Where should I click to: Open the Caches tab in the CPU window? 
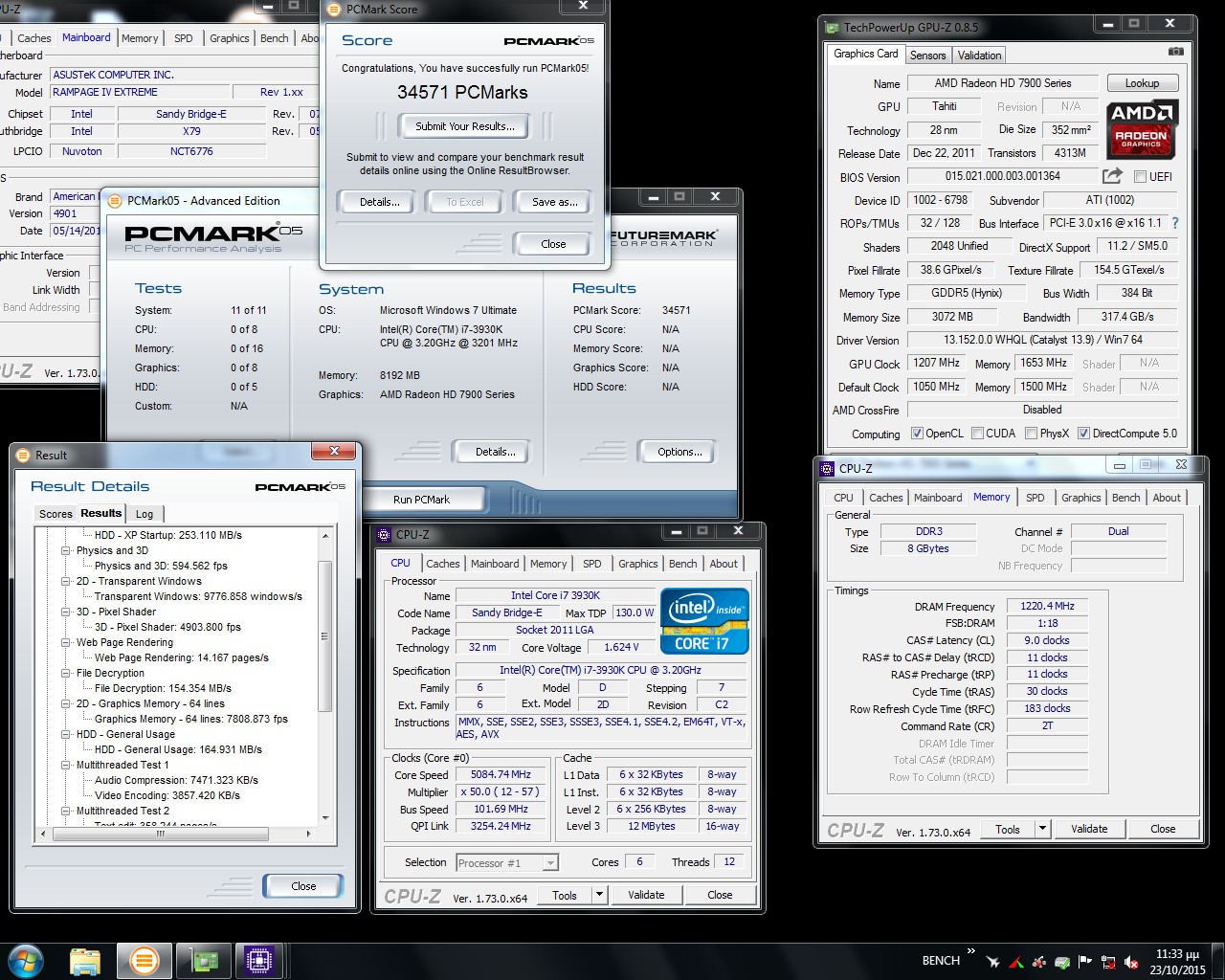point(443,564)
